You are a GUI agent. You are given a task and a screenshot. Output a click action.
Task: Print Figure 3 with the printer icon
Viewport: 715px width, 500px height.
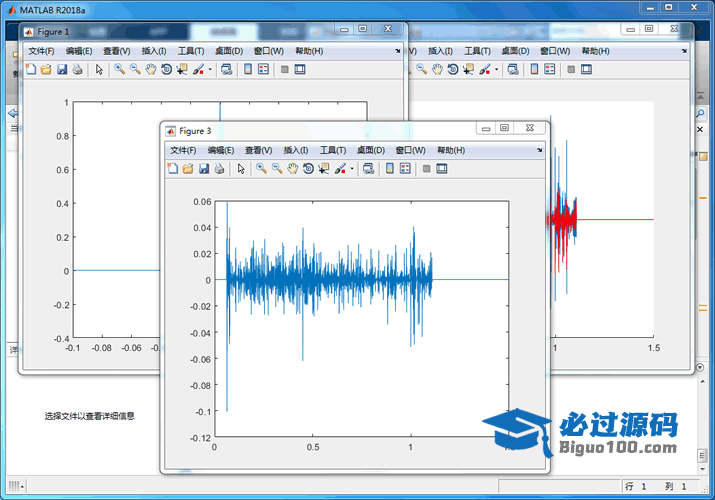218,169
